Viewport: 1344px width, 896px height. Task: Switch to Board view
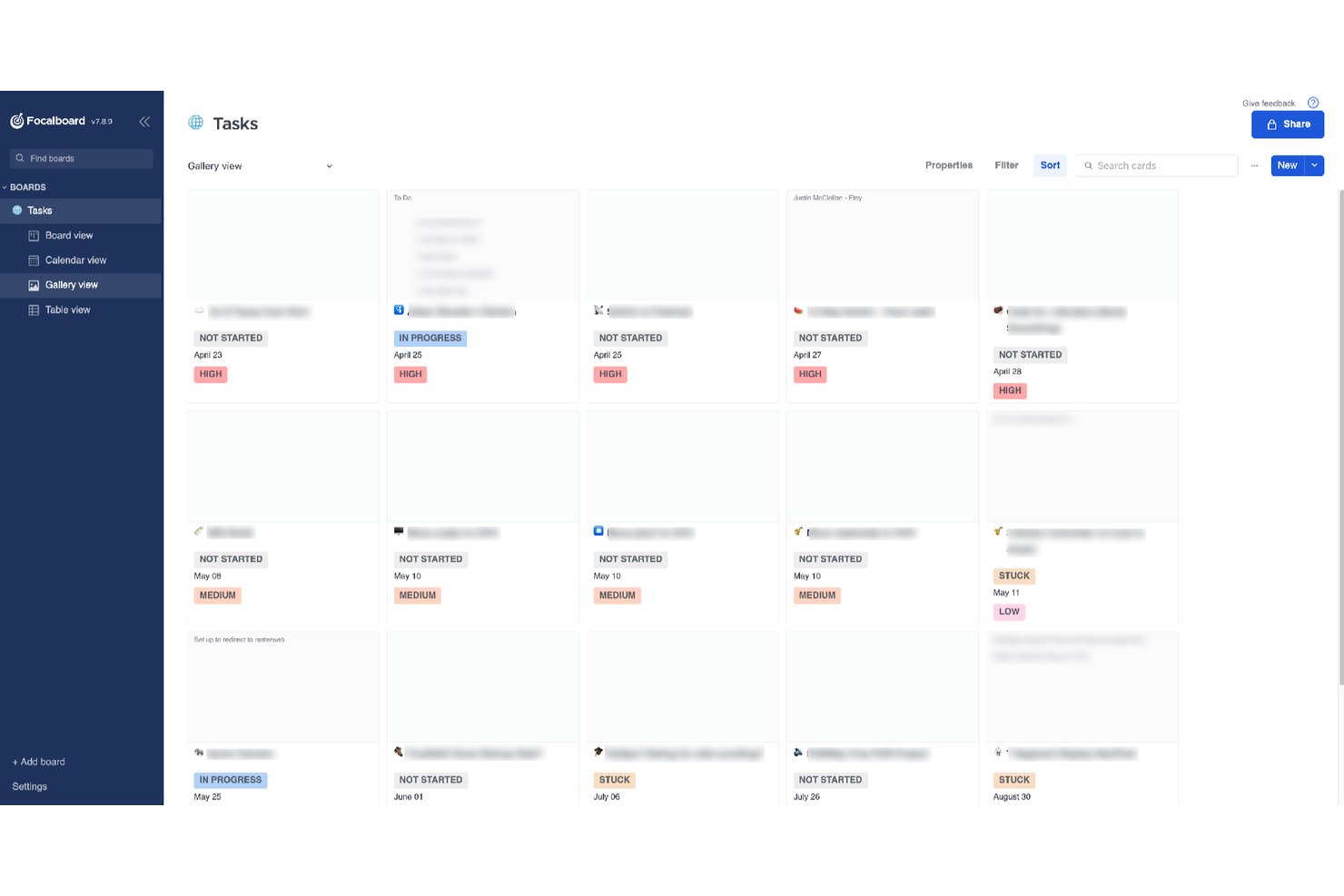pyautogui.click(x=69, y=236)
